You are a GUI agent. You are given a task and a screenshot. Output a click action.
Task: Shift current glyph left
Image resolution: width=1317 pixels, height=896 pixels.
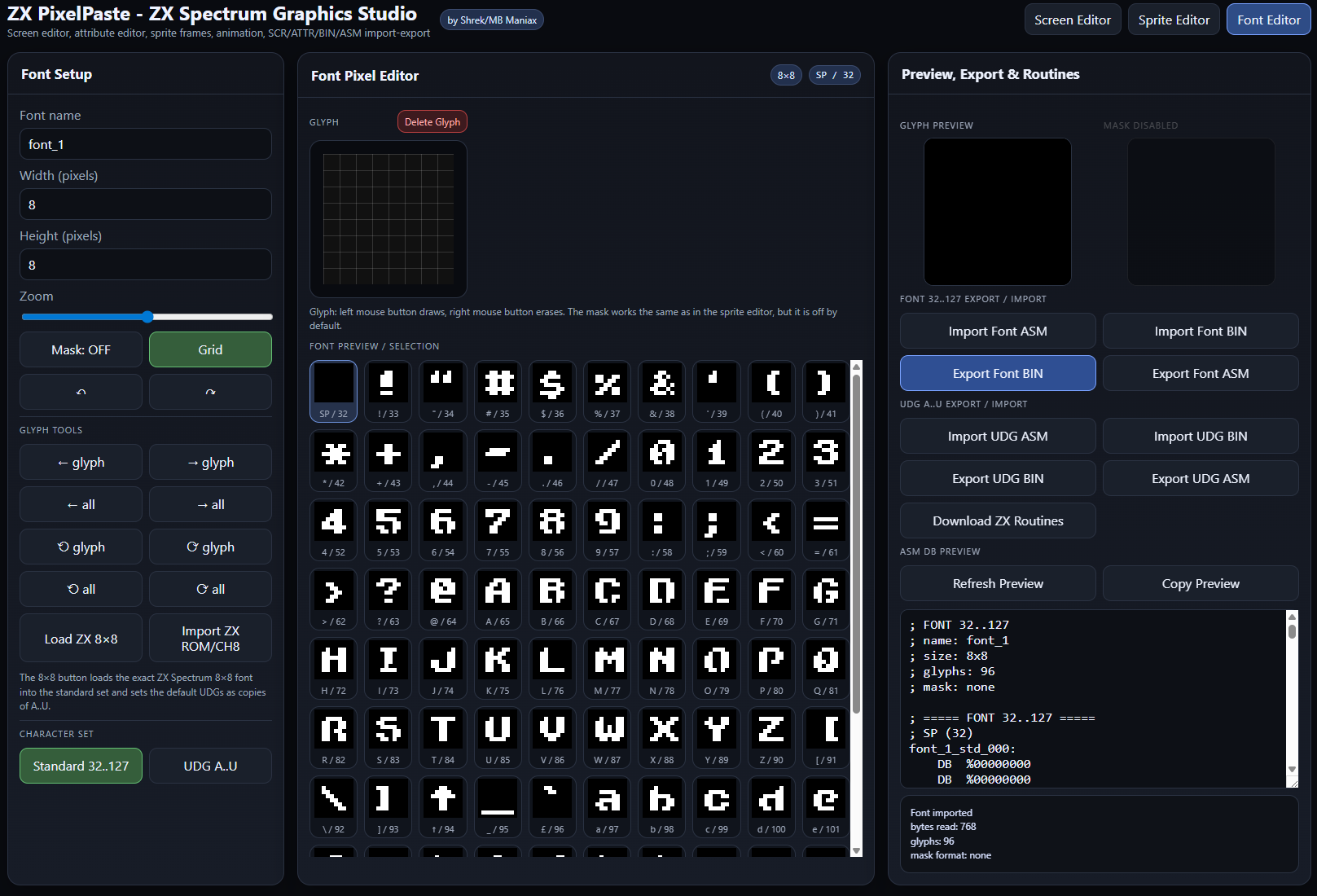click(81, 463)
